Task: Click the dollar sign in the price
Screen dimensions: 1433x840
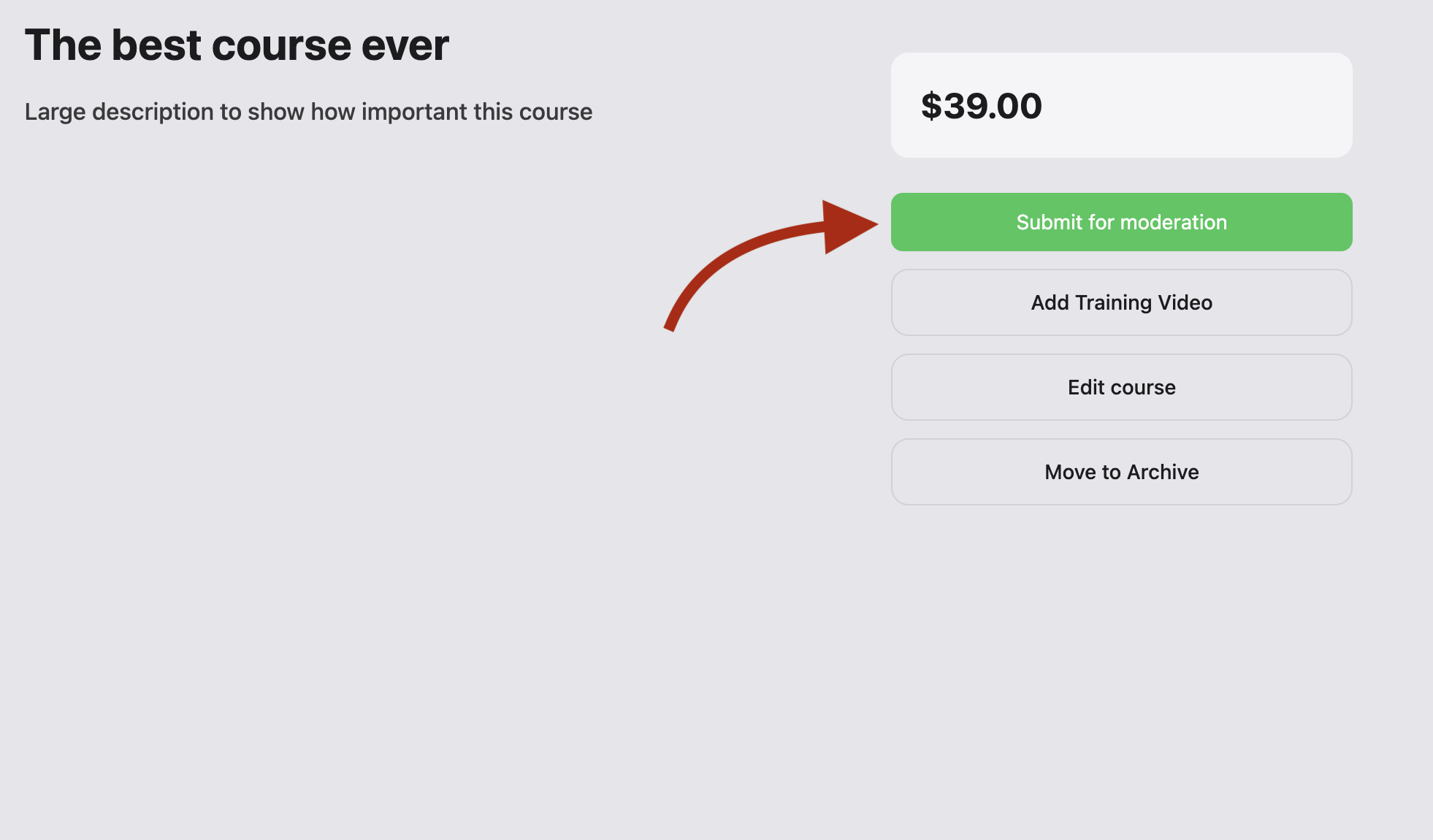Action: (x=931, y=106)
